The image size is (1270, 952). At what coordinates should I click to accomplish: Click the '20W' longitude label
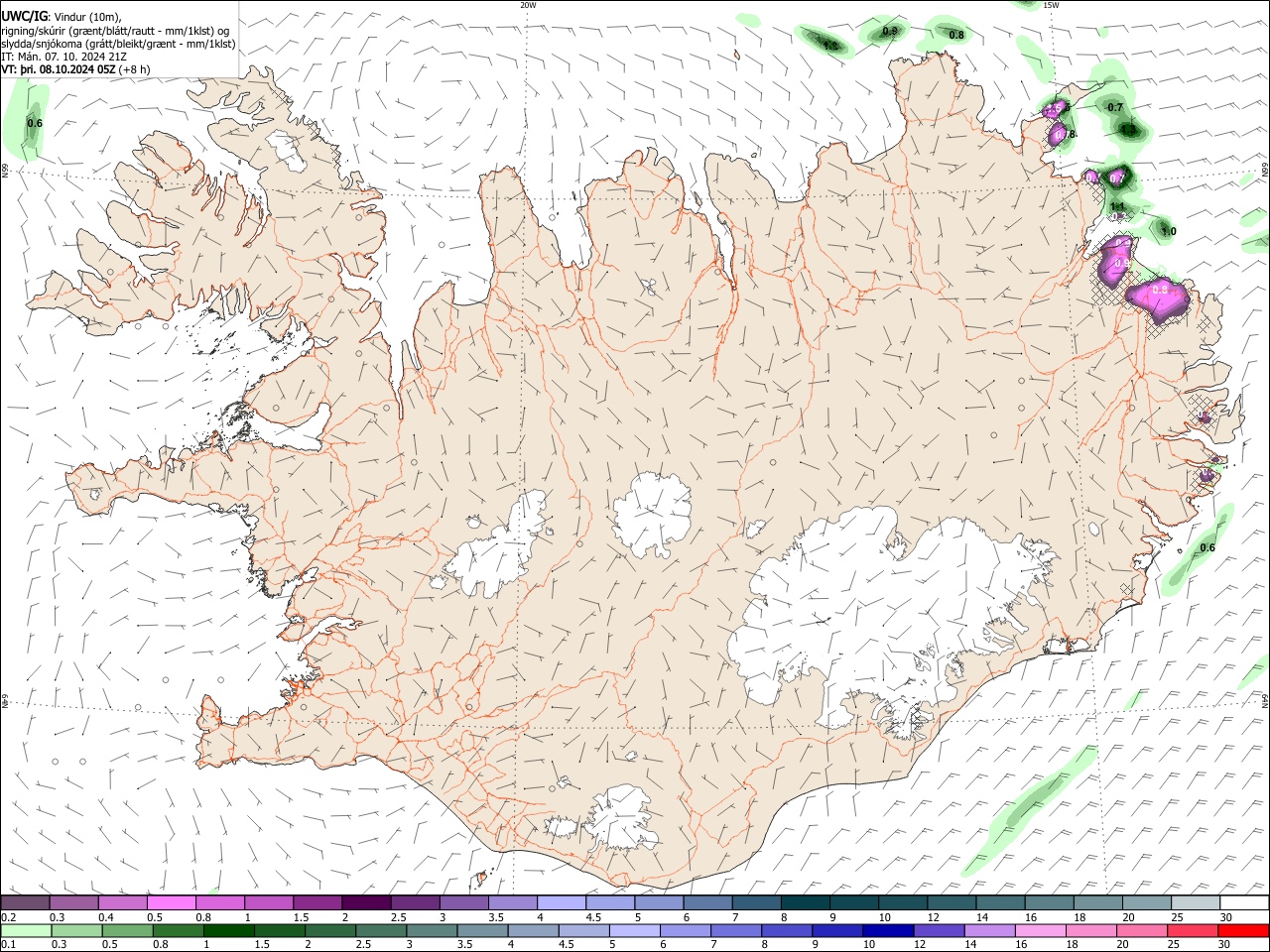[x=528, y=5]
